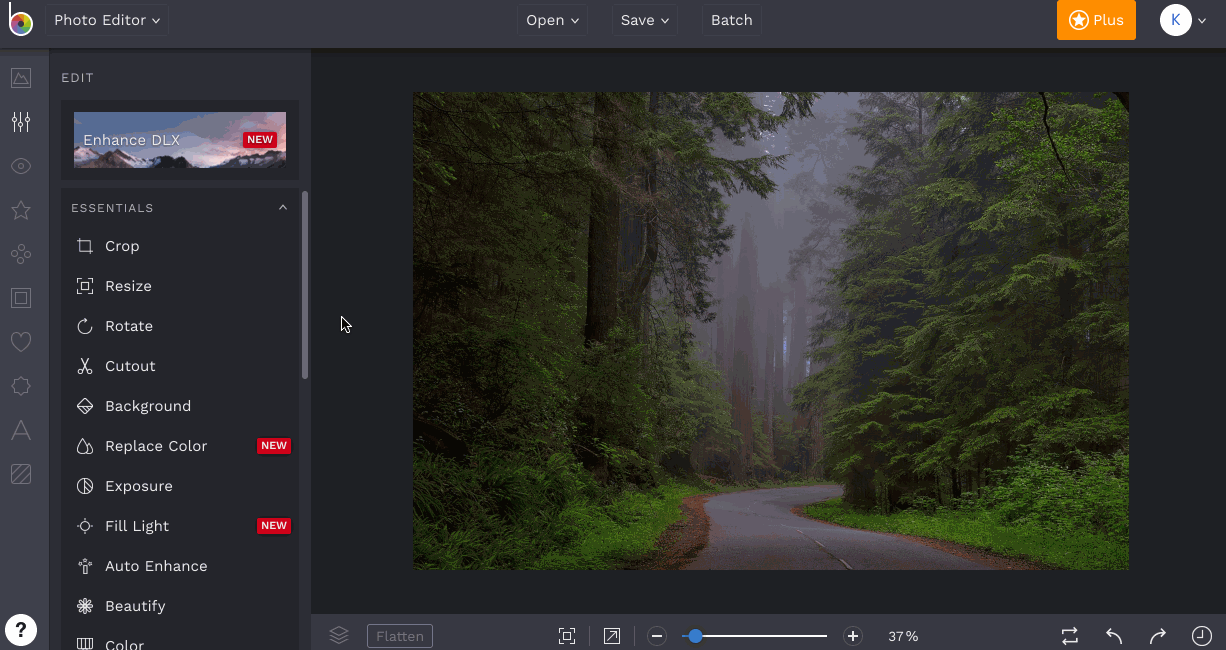Select the Resize tool
Viewport: 1226px width, 650px height.
pyautogui.click(x=180, y=286)
